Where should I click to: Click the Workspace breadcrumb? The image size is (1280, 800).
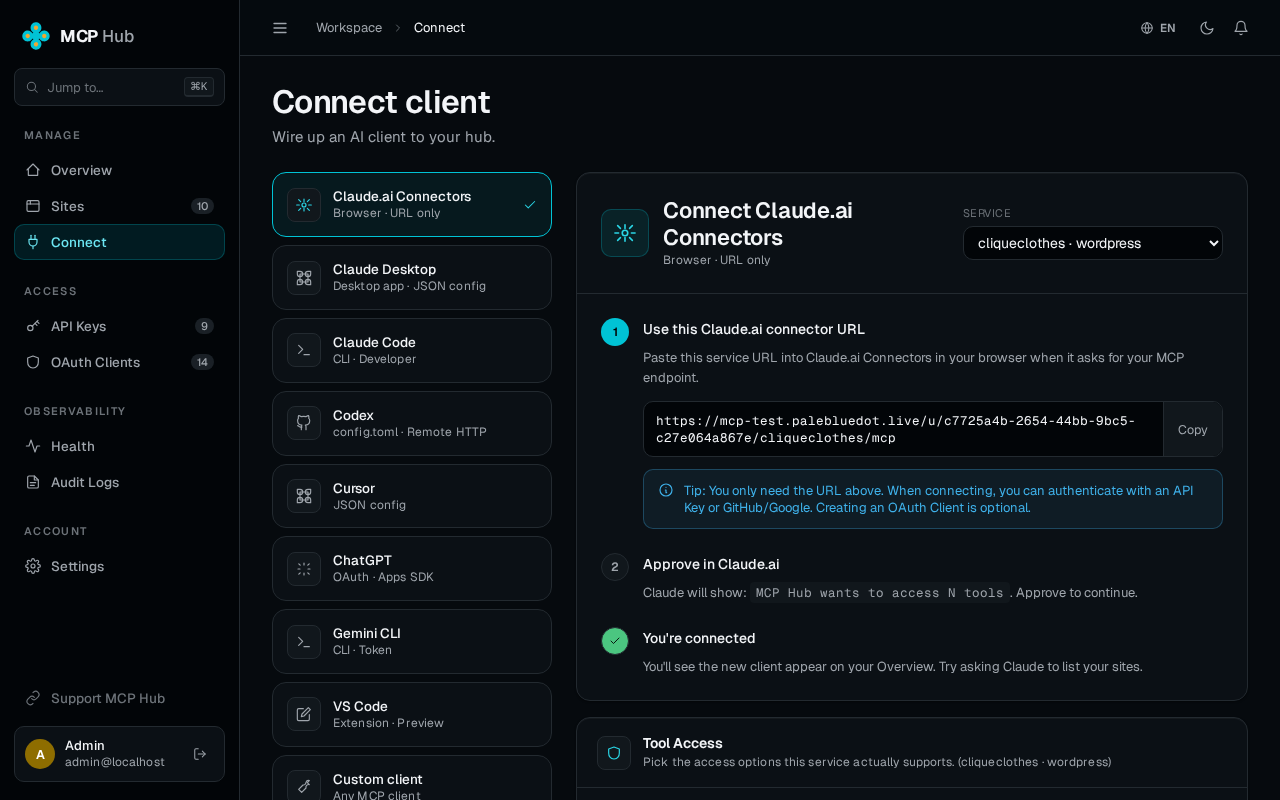pos(349,28)
